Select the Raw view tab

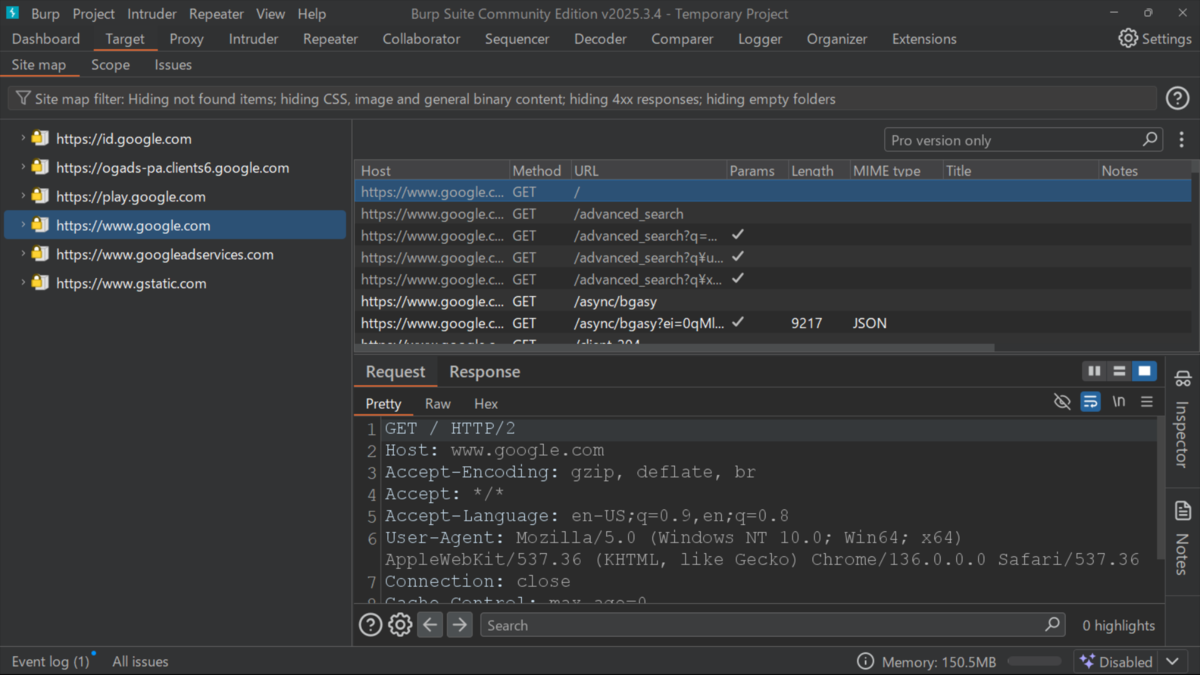pos(438,403)
